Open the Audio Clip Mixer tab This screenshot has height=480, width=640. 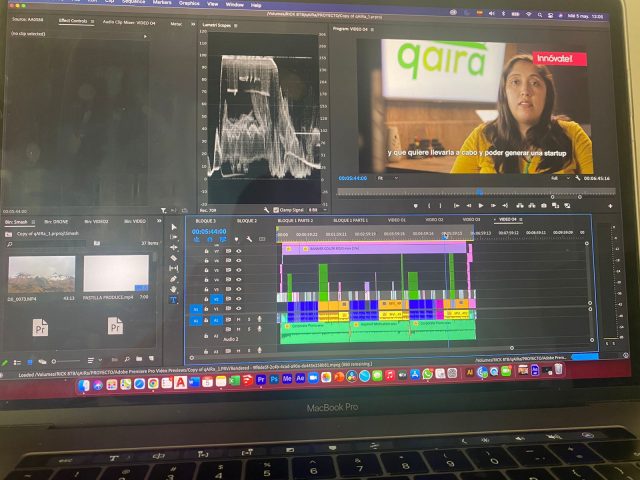tap(122, 20)
